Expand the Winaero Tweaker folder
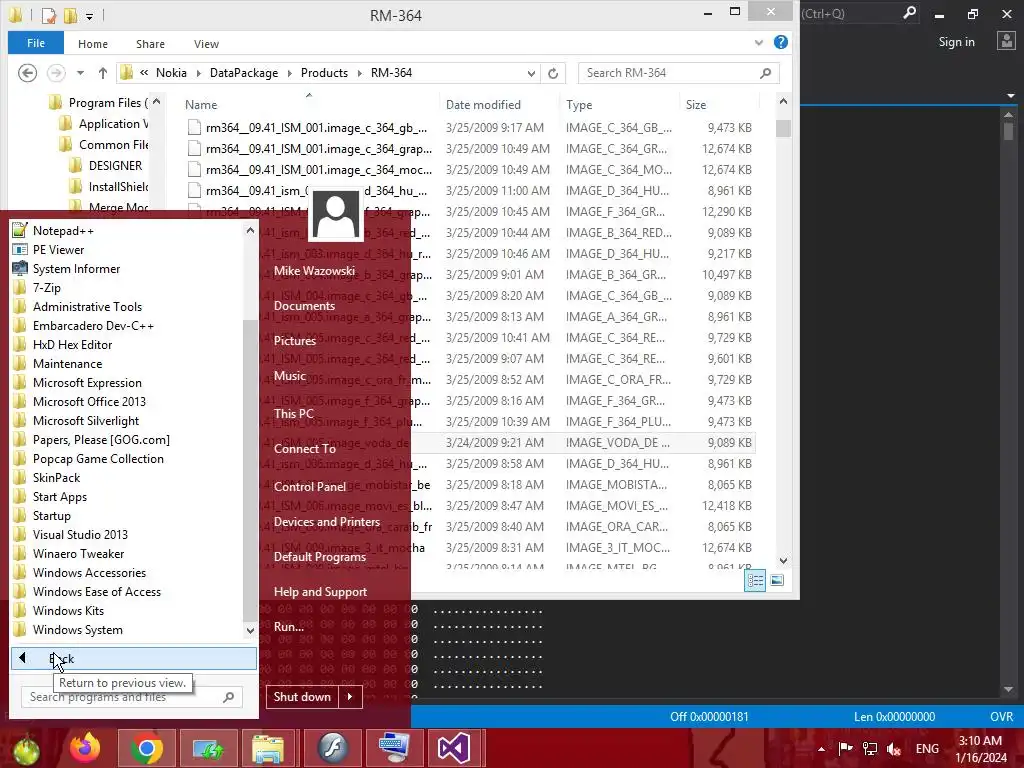The width and height of the screenshot is (1024, 768). coord(78,553)
